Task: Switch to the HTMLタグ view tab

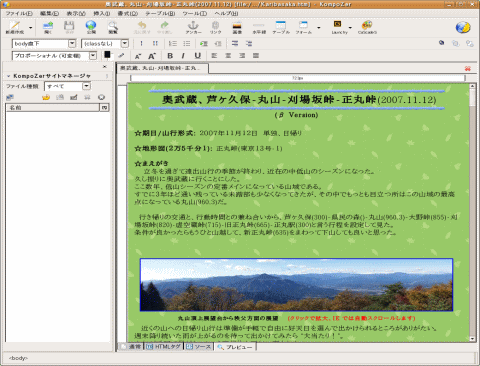Action: click(x=164, y=347)
